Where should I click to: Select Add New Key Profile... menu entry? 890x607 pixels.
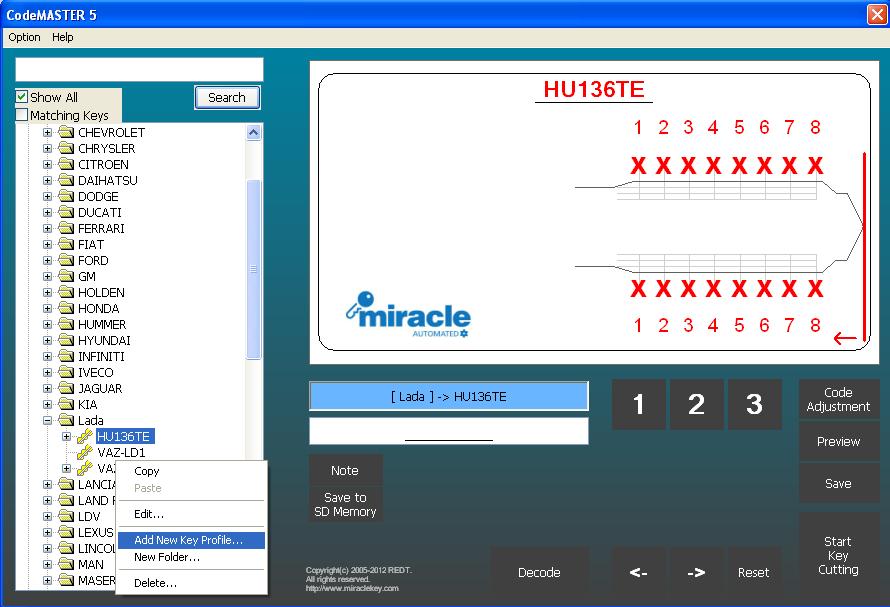pyautogui.click(x=191, y=540)
